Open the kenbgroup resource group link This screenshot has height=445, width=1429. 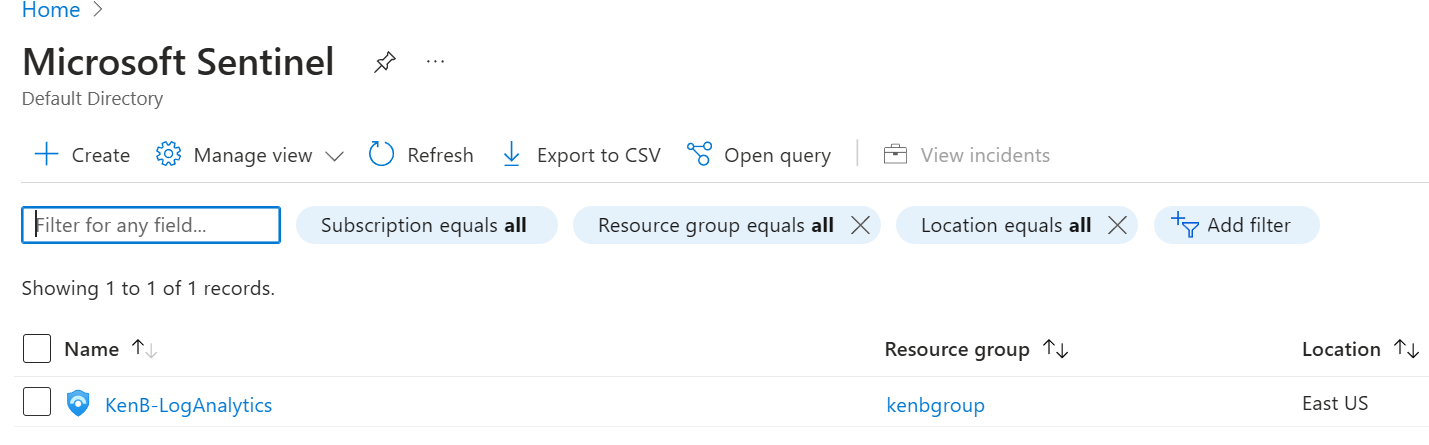pos(936,405)
